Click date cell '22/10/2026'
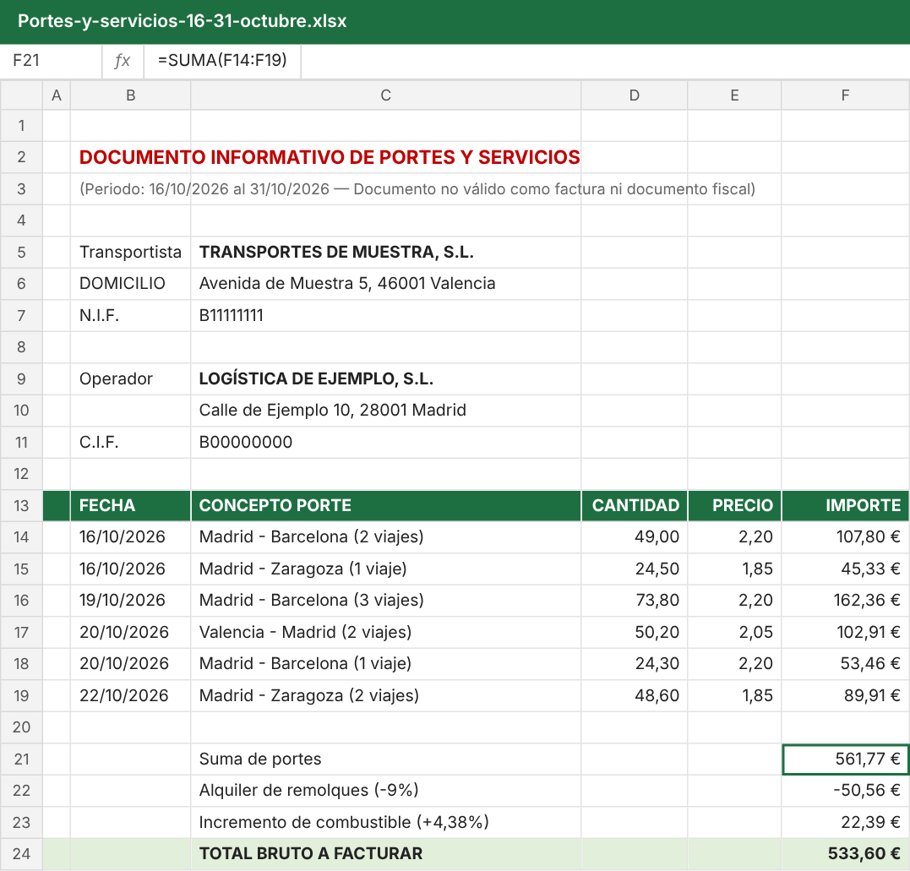 (131, 695)
